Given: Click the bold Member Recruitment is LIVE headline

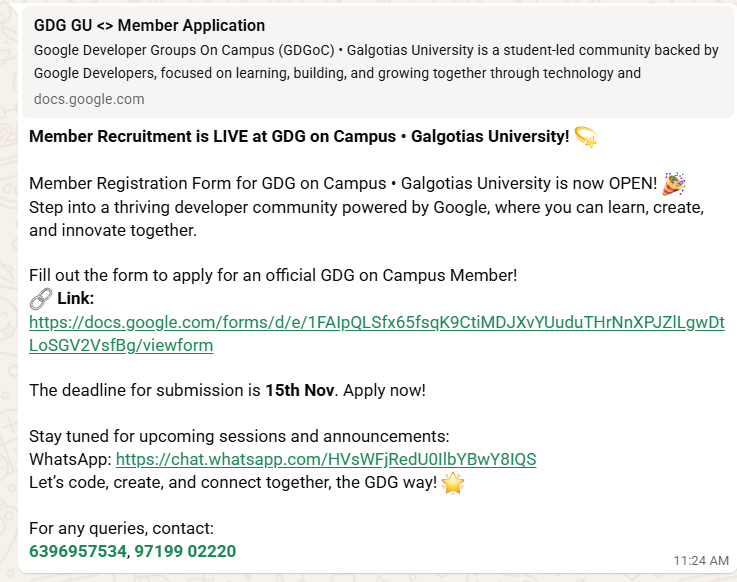Looking at the screenshot, I should [x=299, y=137].
